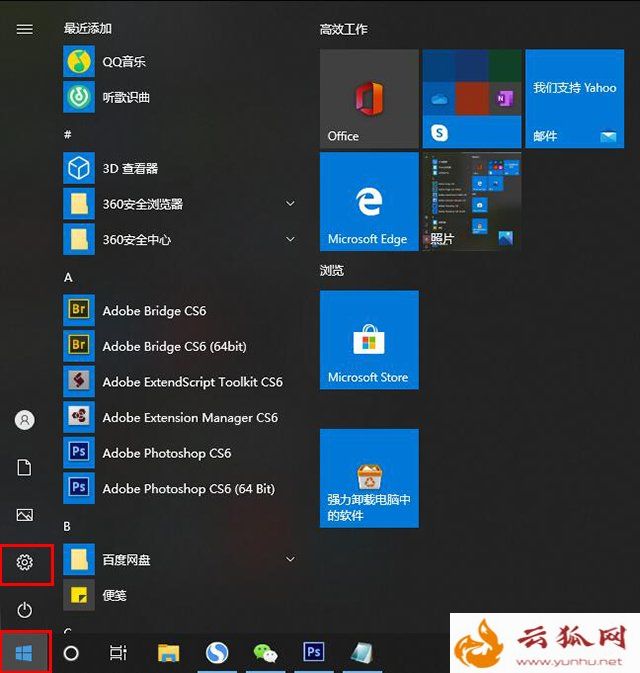Open Pictures shortcut in sidebar
The image size is (640, 673).
[x=24, y=515]
